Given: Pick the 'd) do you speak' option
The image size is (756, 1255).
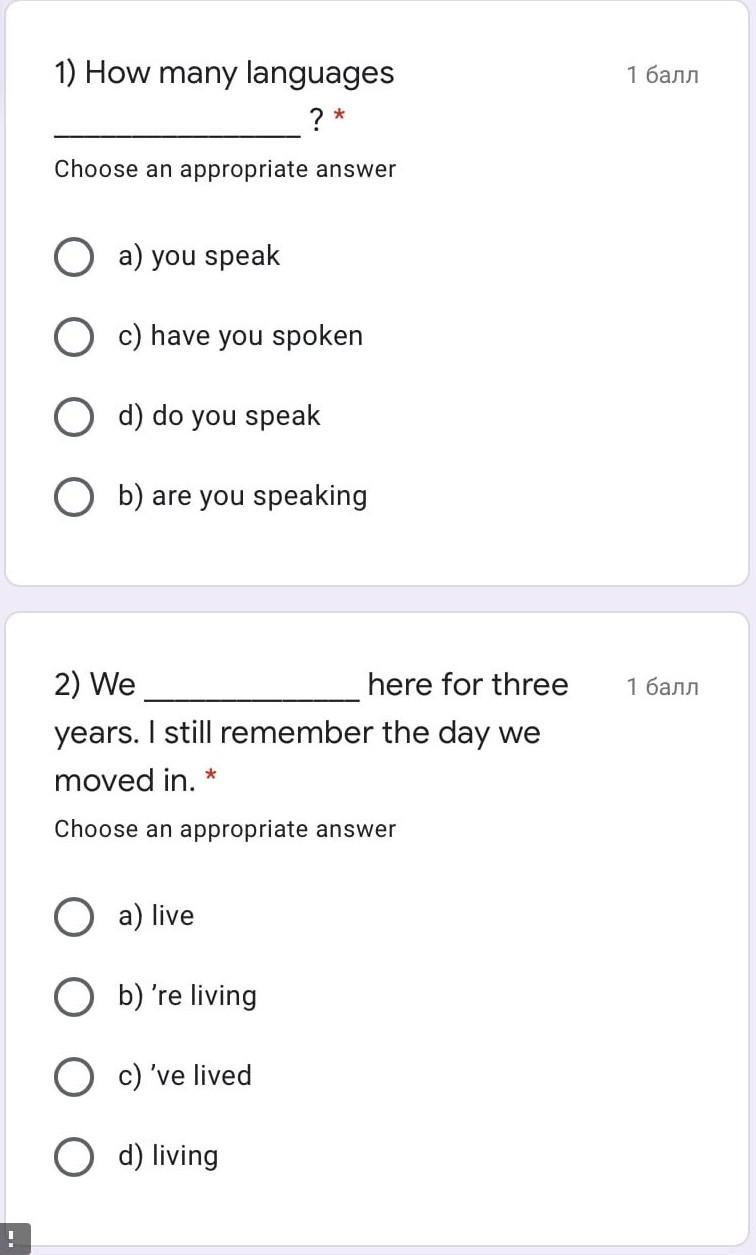Looking at the screenshot, I should pyautogui.click(x=73, y=417).
